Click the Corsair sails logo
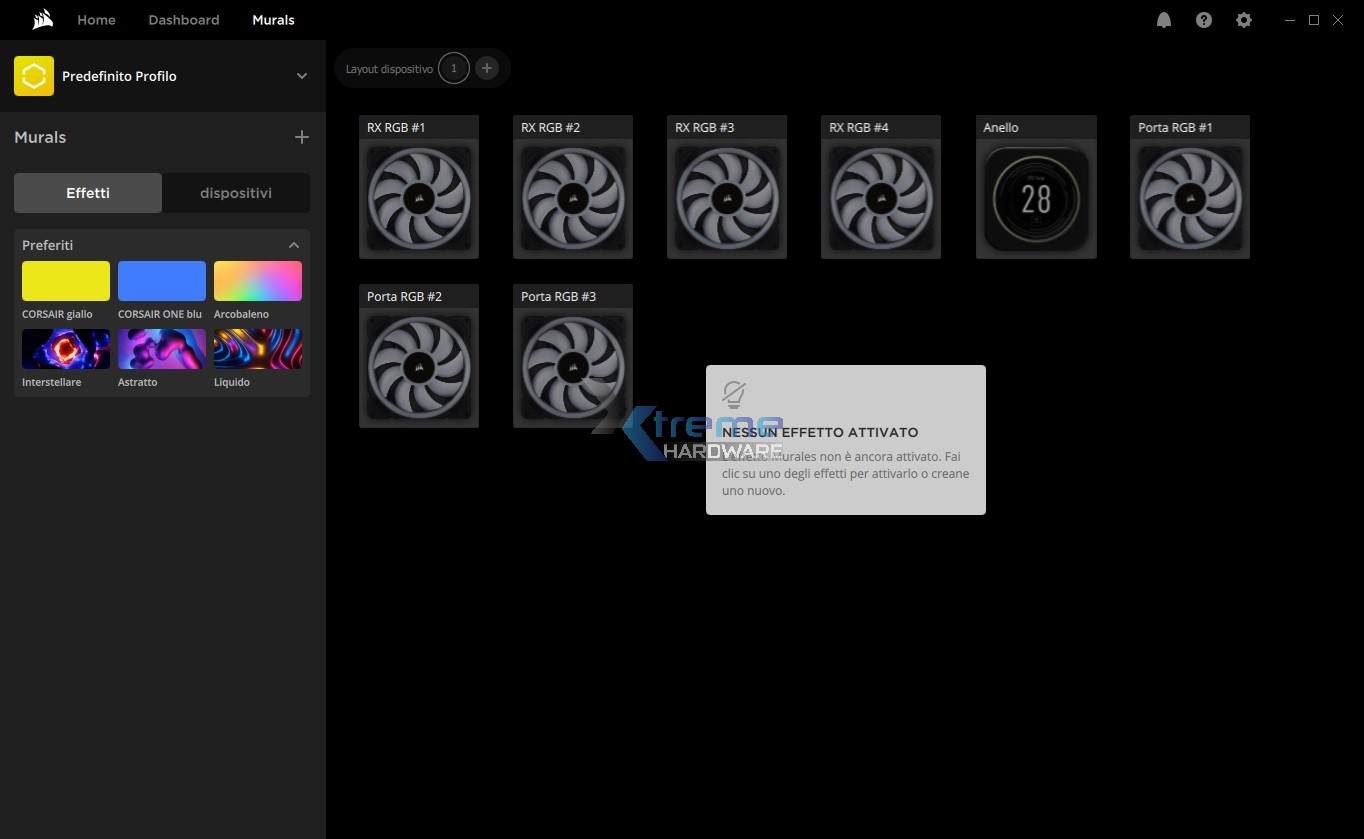The height and width of the screenshot is (839, 1364). 42,20
